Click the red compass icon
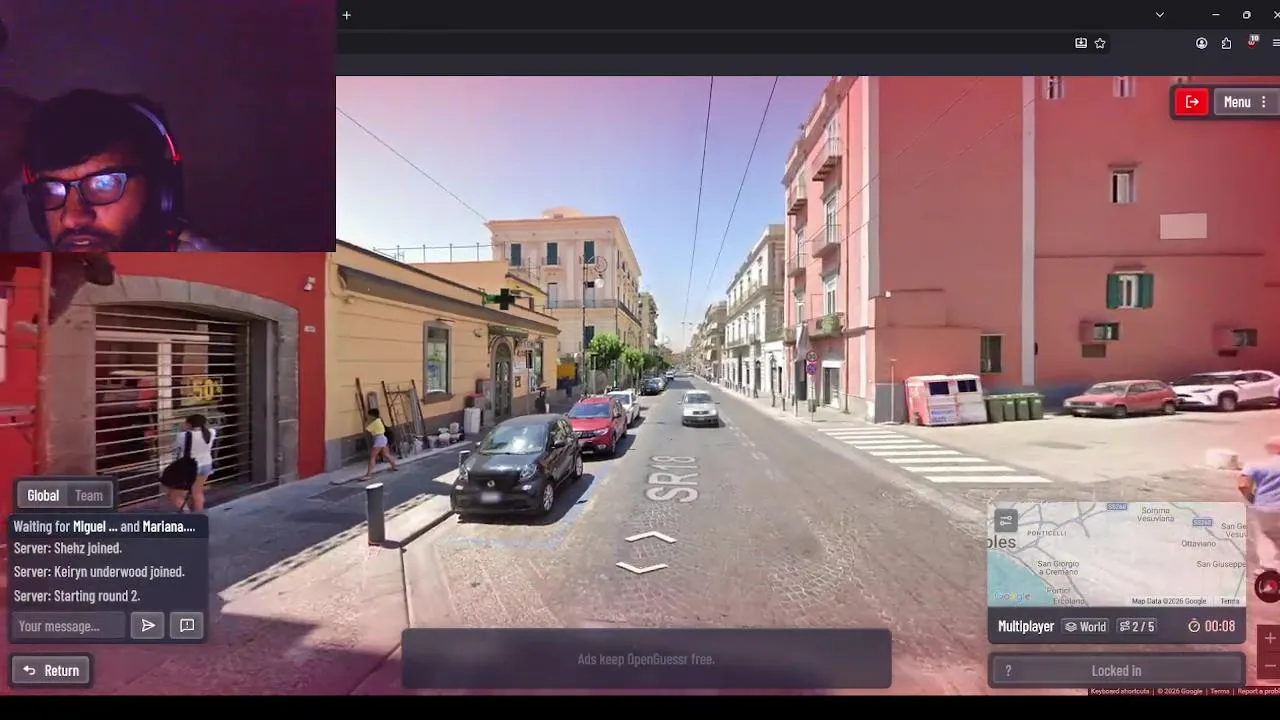The width and height of the screenshot is (1280, 720). point(1268,587)
